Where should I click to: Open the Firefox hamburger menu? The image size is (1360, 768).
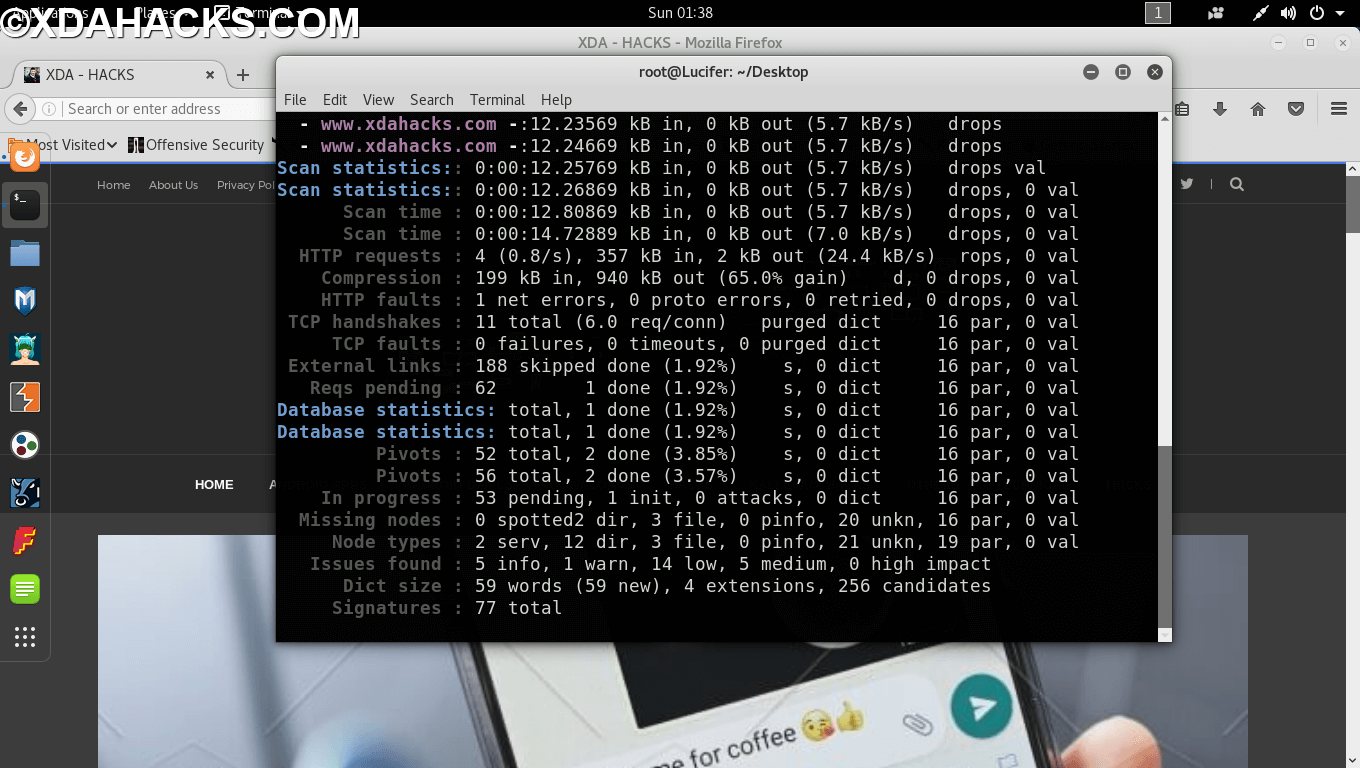(1338, 108)
